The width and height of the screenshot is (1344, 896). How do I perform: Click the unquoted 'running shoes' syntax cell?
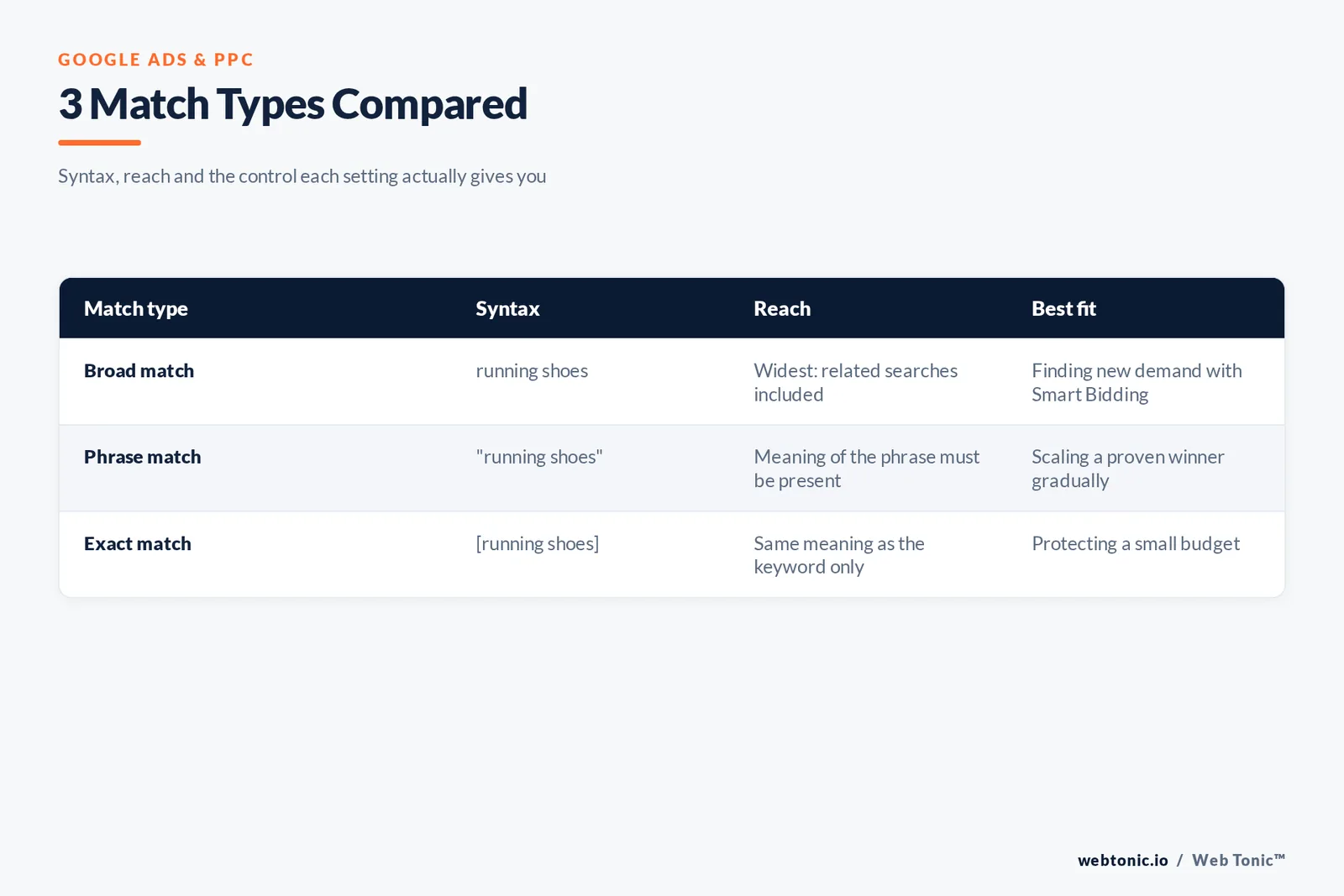(532, 371)
